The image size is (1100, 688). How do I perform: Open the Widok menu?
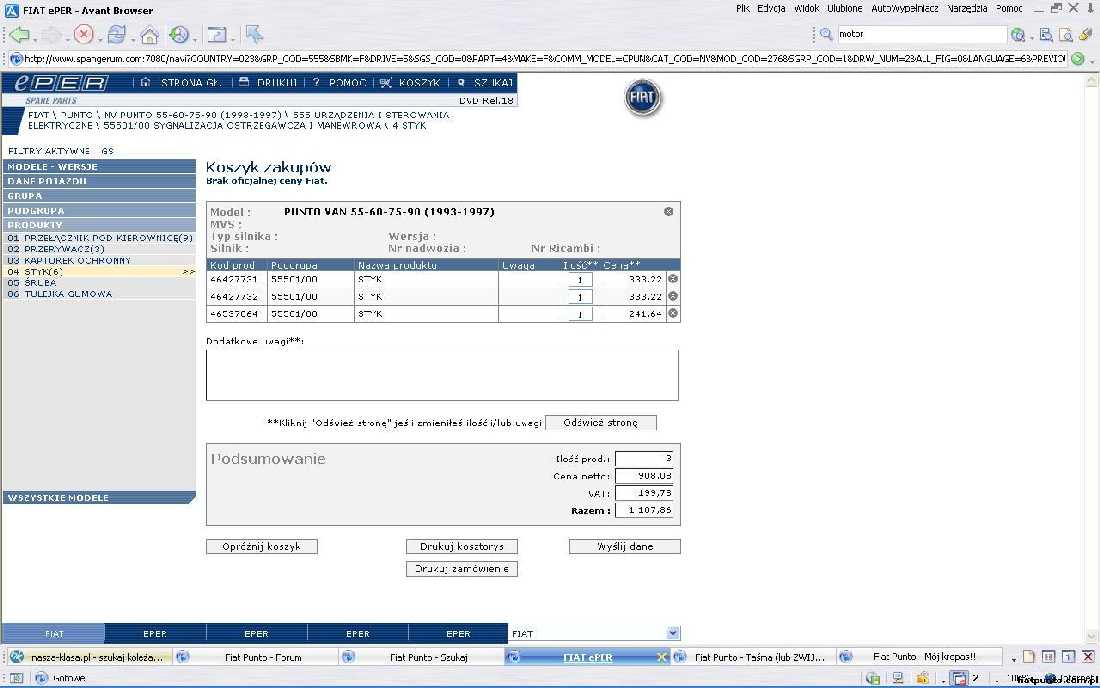pos(807,8)
